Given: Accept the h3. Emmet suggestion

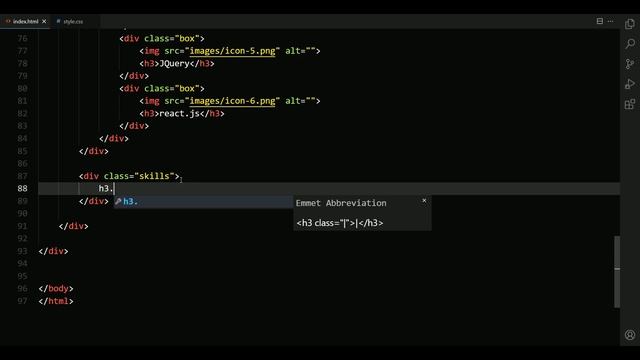Looking at the screenshot, I should pyautogui.click(x=203, y=201).
